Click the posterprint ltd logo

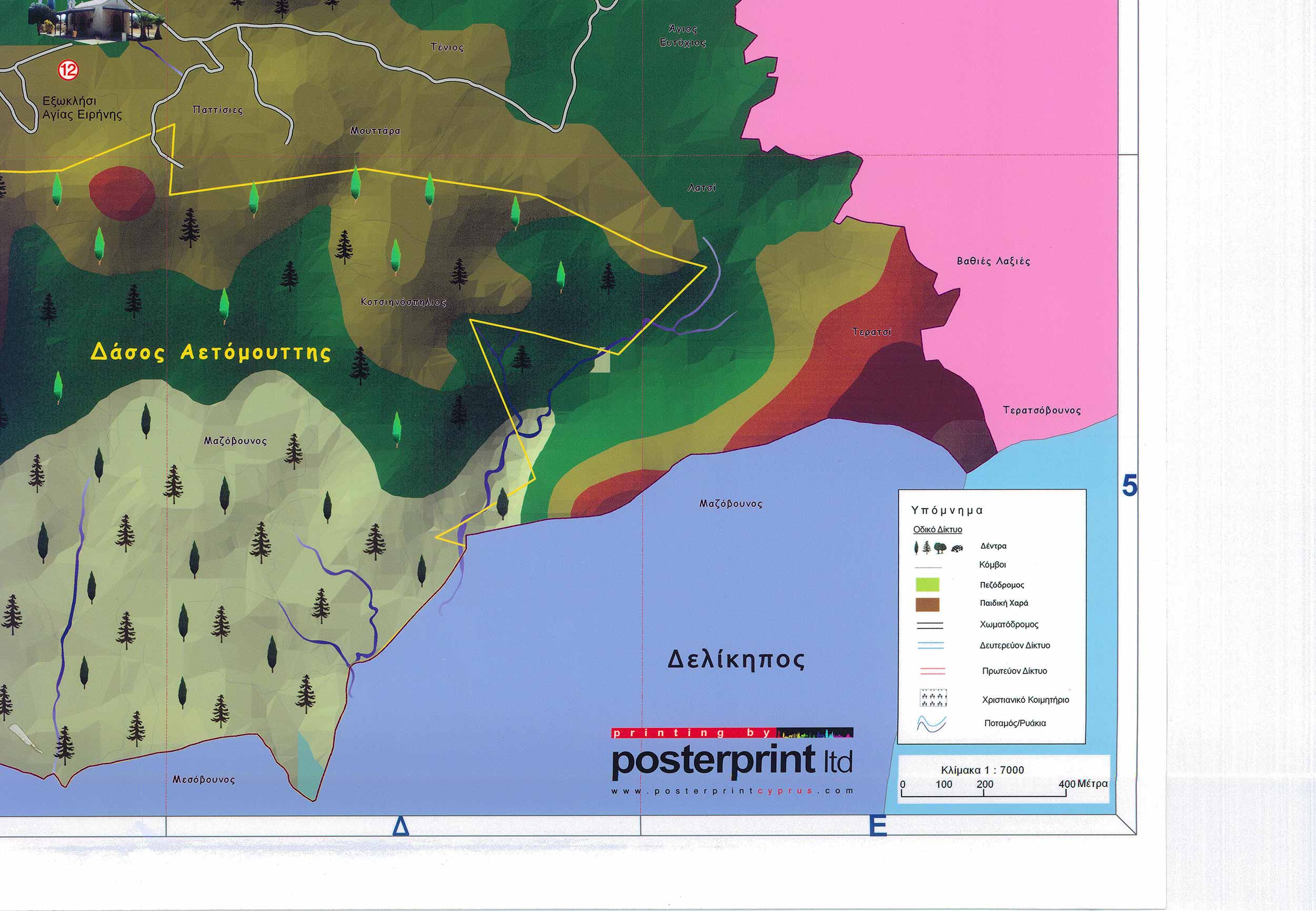coord(732,762)
